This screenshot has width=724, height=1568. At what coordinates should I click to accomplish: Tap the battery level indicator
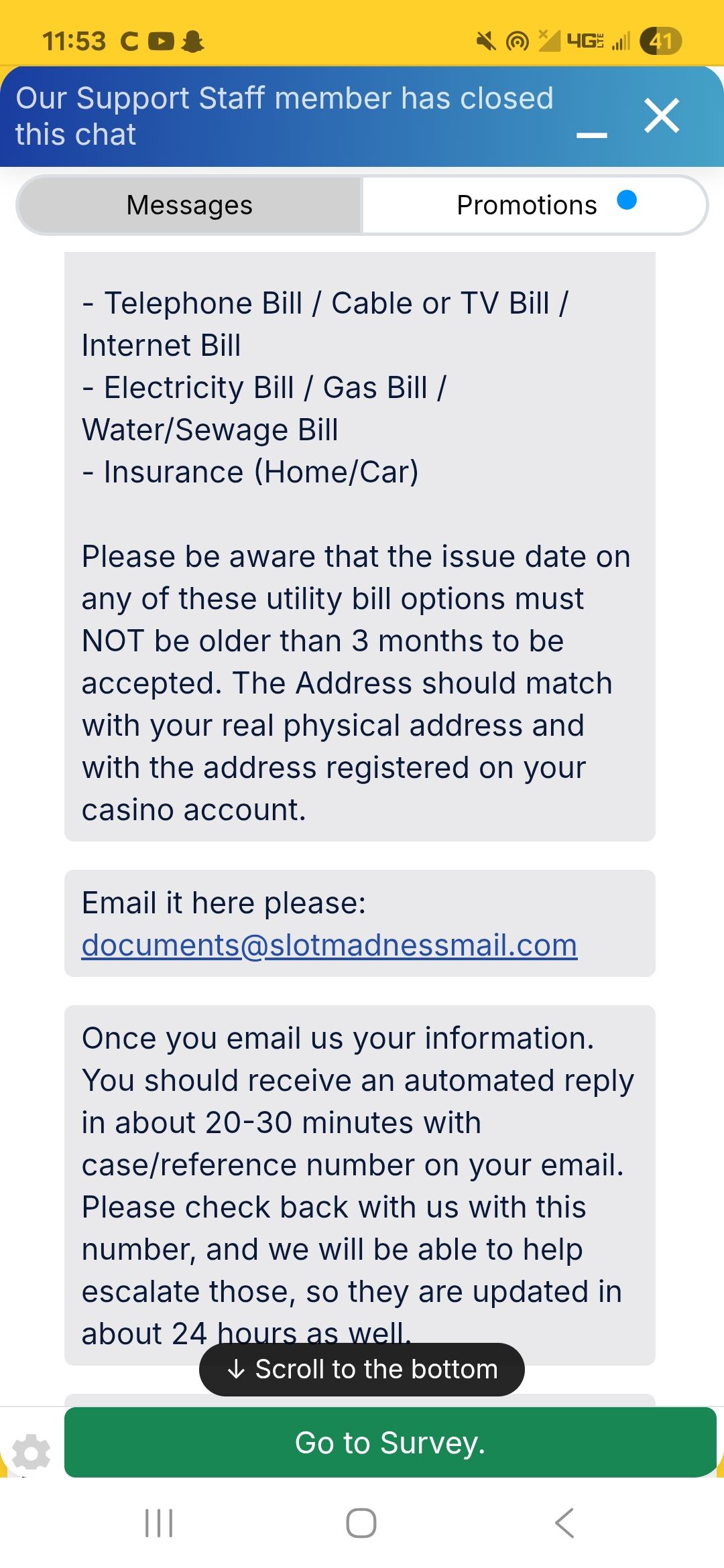pyautogui.click(x=660, y=42)
